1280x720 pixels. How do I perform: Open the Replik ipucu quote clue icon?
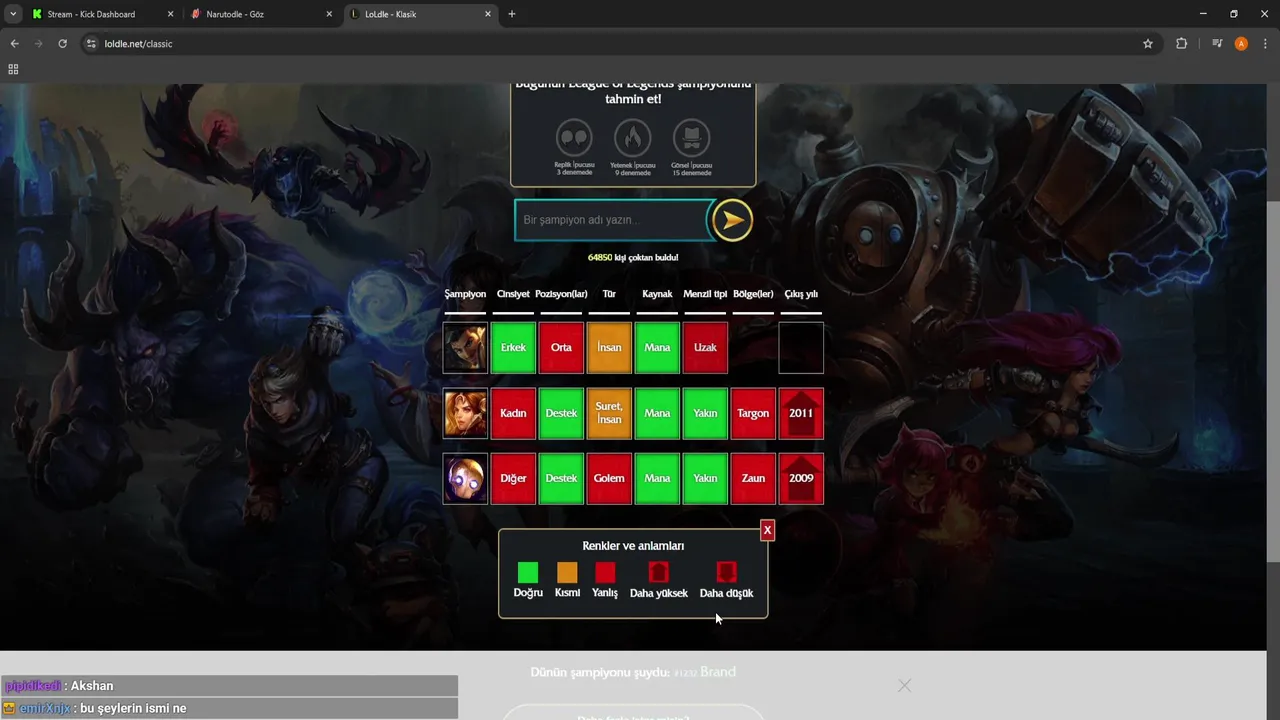pyautogui.click(x=574, y=138)
